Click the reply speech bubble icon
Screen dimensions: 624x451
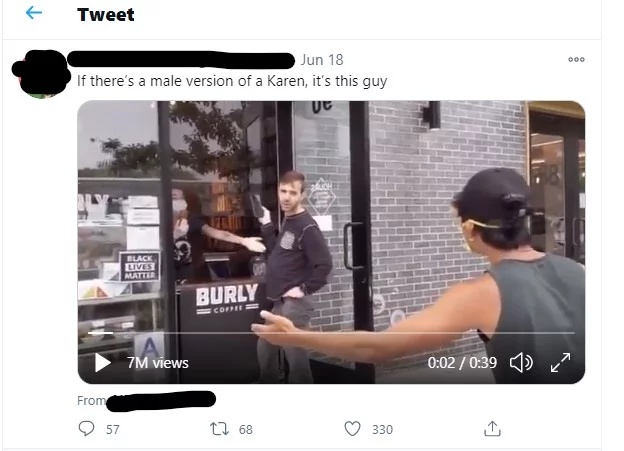pyautogui.click(x=86, y=429)
